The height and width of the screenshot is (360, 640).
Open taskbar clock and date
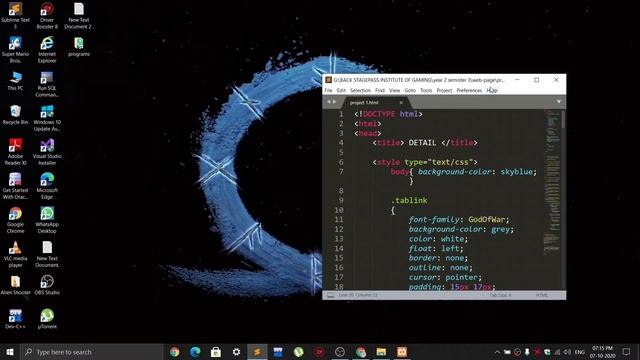602,352
